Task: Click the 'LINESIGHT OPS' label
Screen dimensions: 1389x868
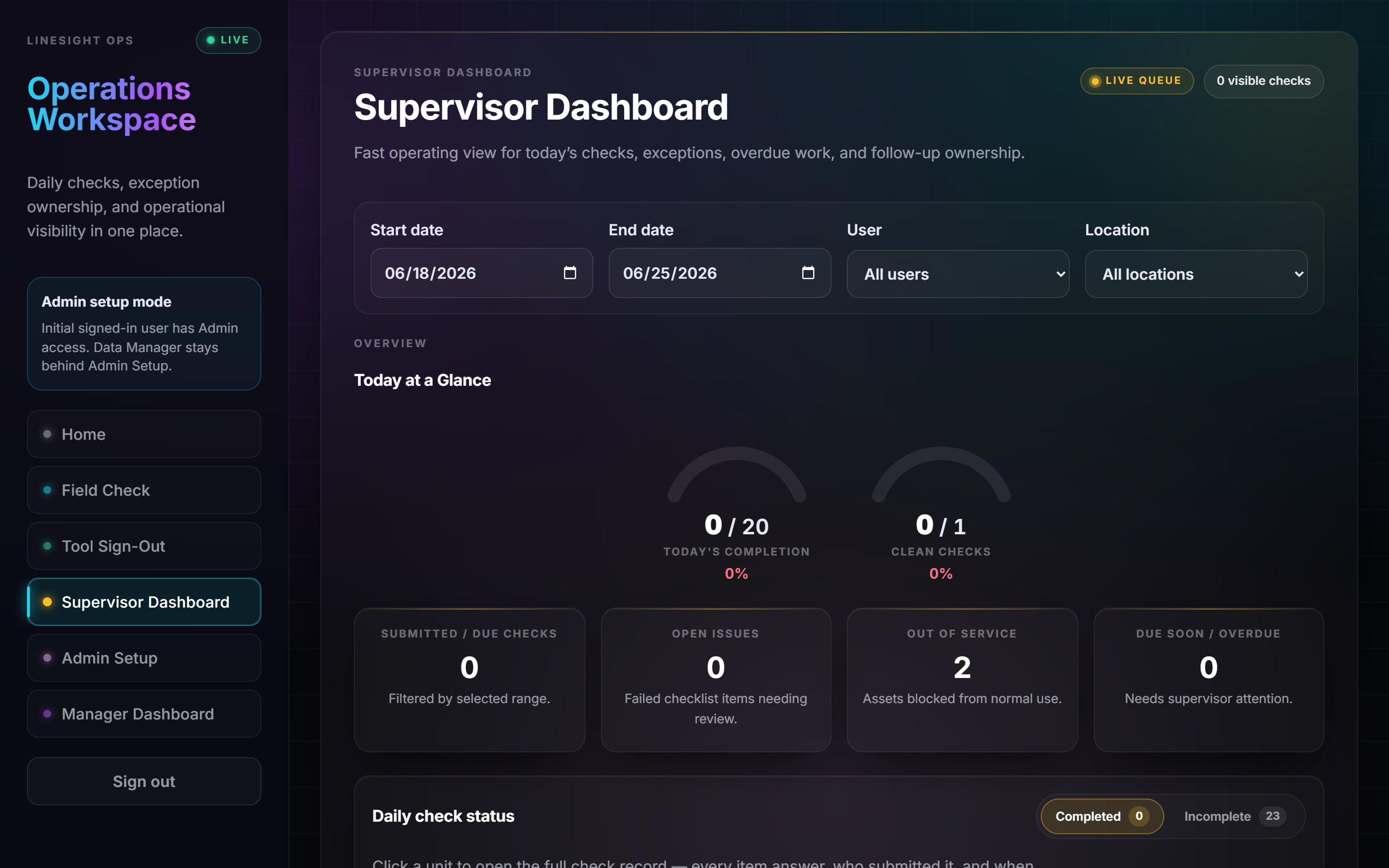Action: [x=81, y=40]
